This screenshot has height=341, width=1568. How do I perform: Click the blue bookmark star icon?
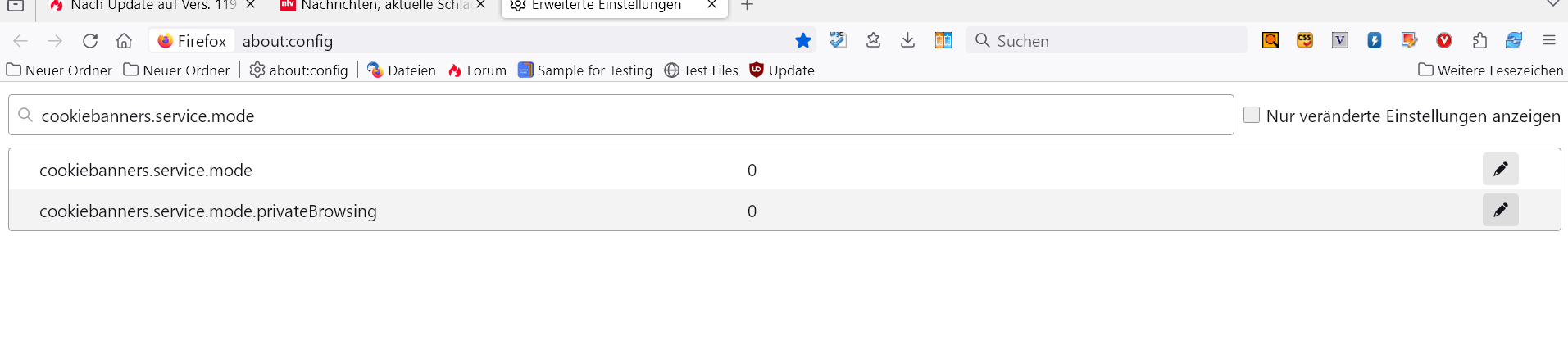pyautogui.click(x=803, y=40)
